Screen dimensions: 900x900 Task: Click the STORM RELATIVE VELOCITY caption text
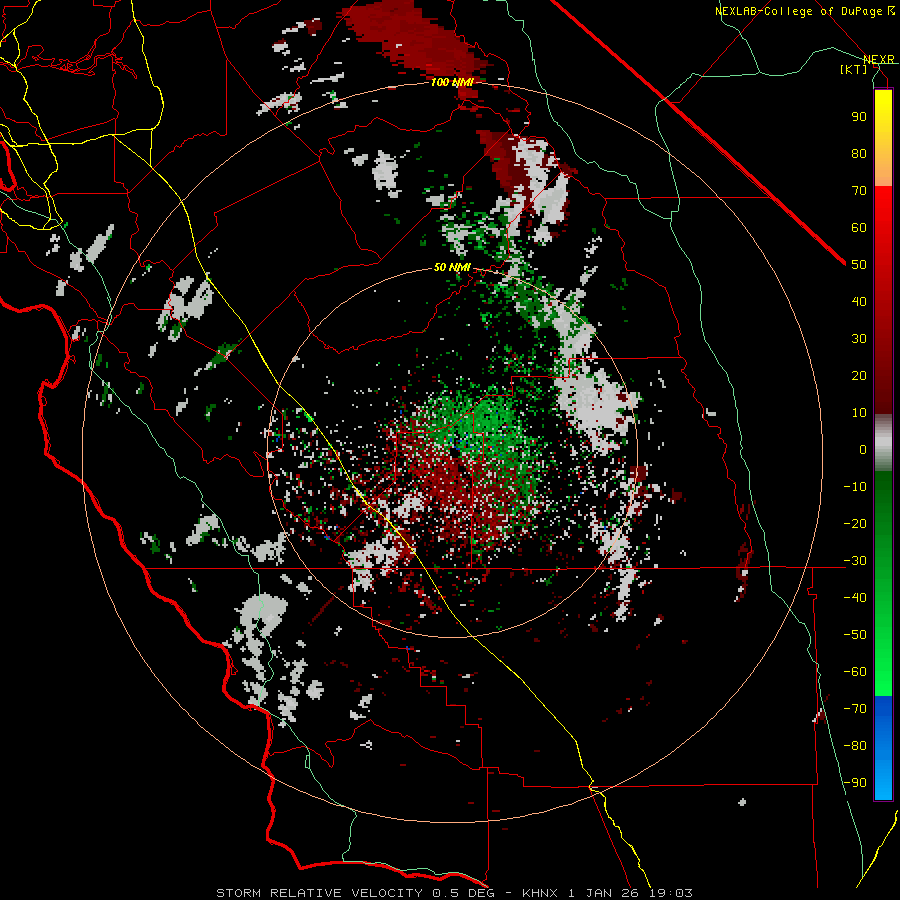tap(454, 893)
